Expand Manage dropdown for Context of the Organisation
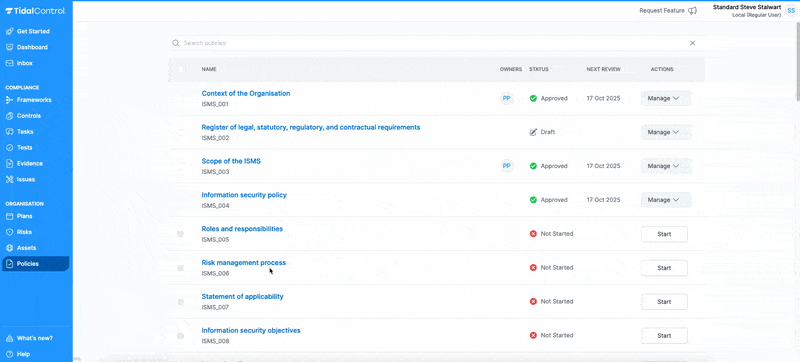This screenshot has width=800, height=362. 666,98
